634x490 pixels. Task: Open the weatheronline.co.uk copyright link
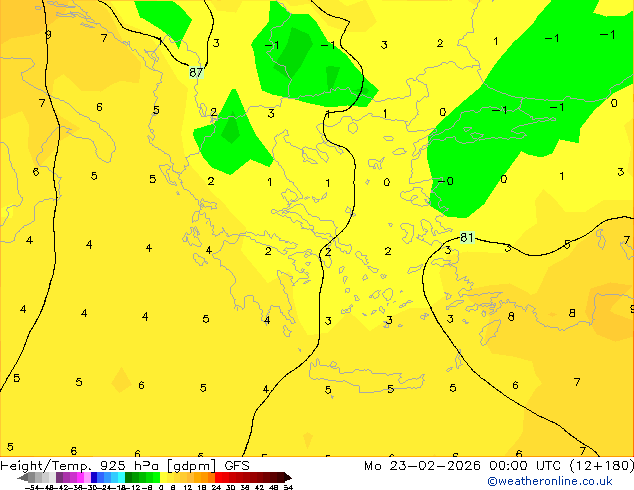click(x=550, y=481)
